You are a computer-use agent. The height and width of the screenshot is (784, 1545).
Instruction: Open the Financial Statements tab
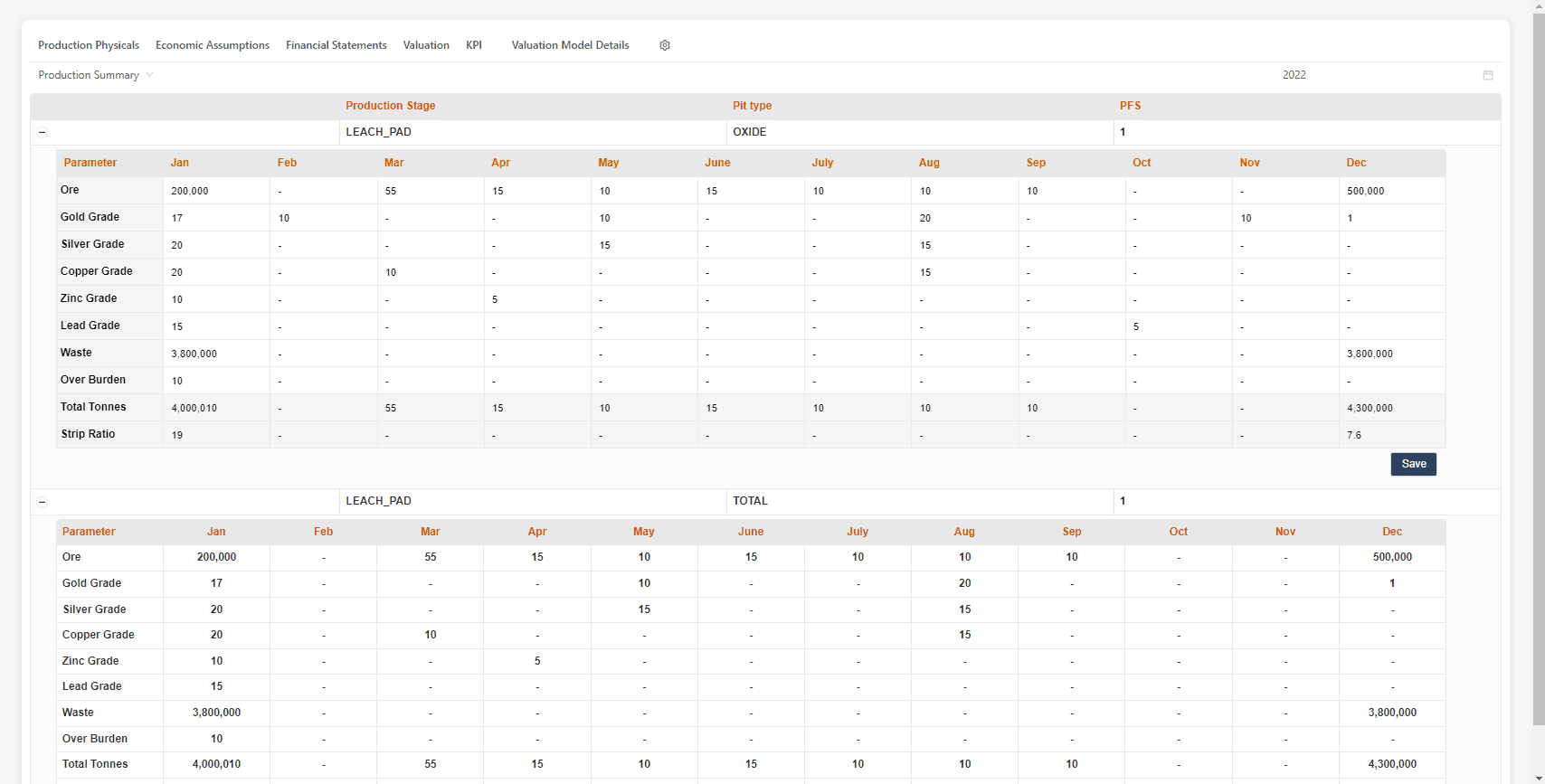click(x=336, y=45)
